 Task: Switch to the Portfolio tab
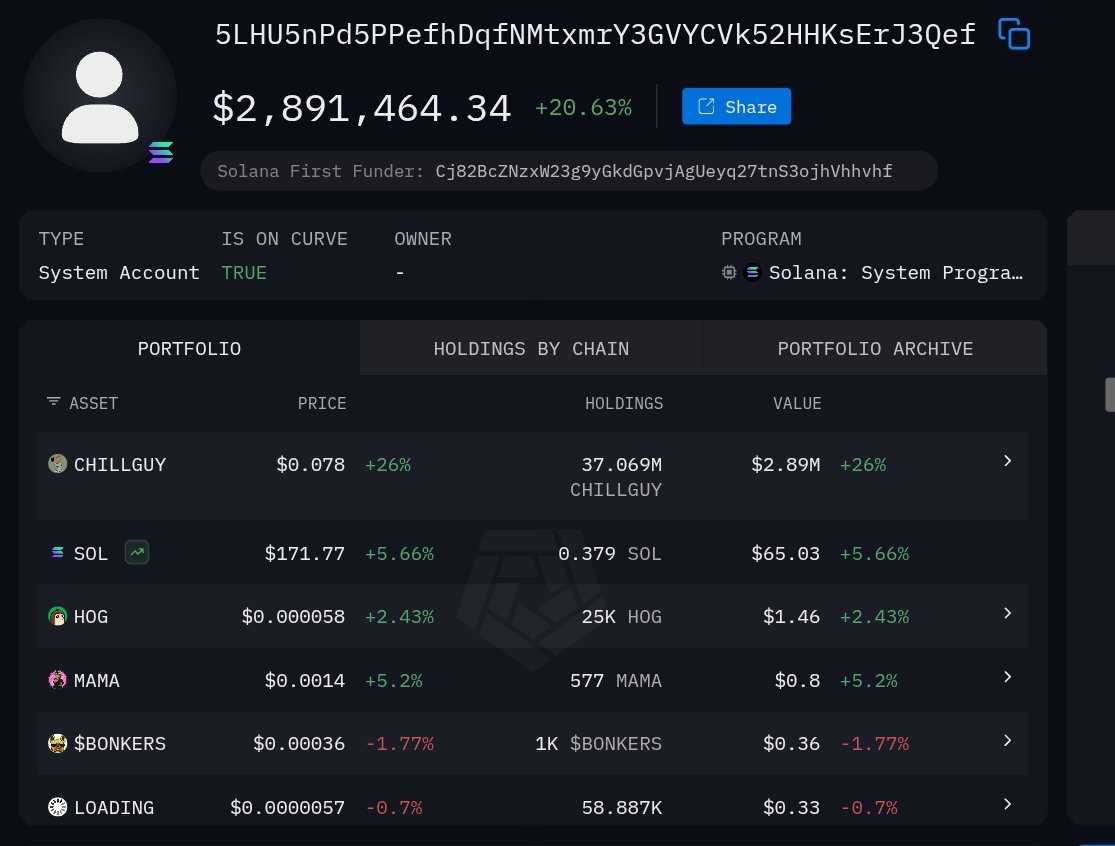point(189,348)
